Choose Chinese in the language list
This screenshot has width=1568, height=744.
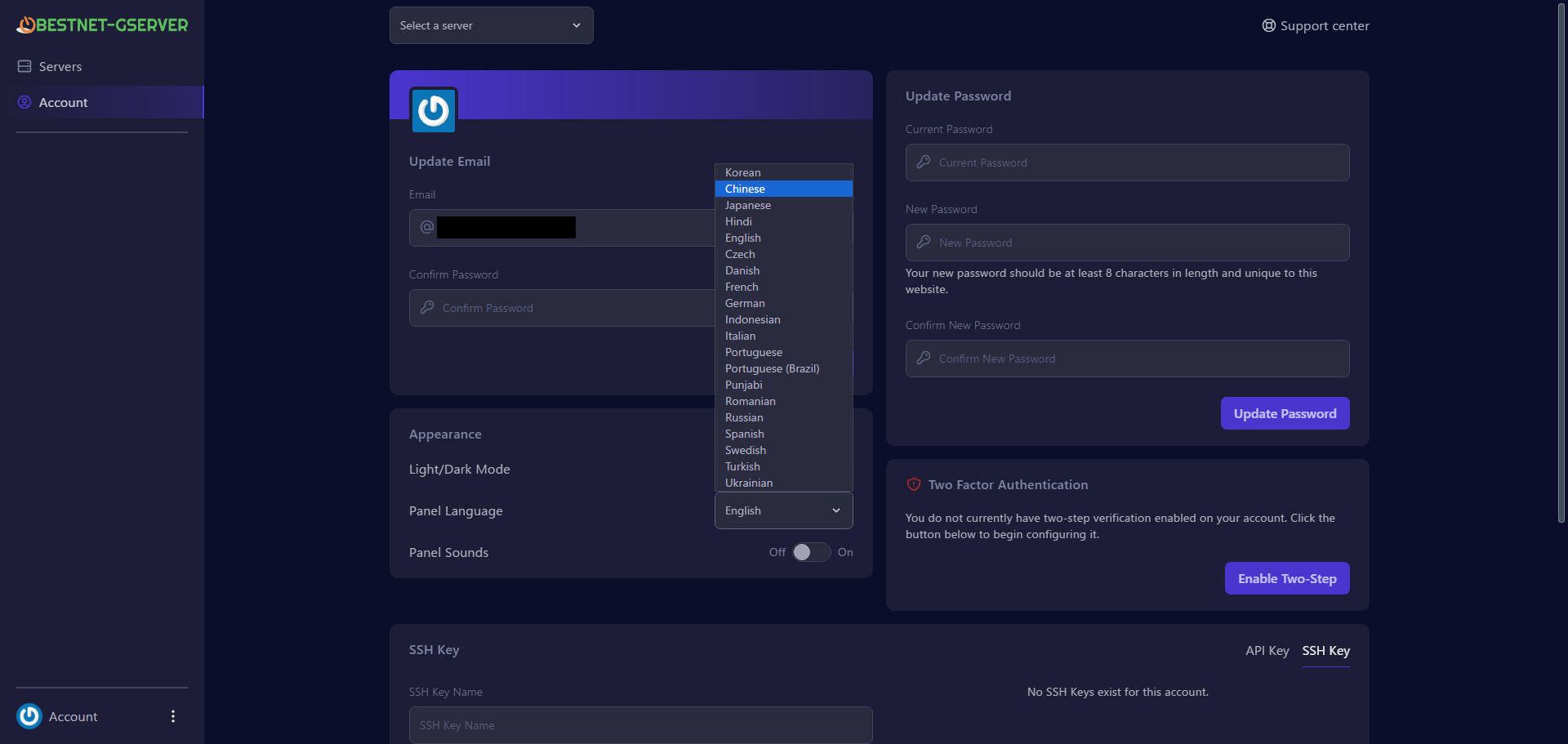pyautogui.click(x=784, y=189)
